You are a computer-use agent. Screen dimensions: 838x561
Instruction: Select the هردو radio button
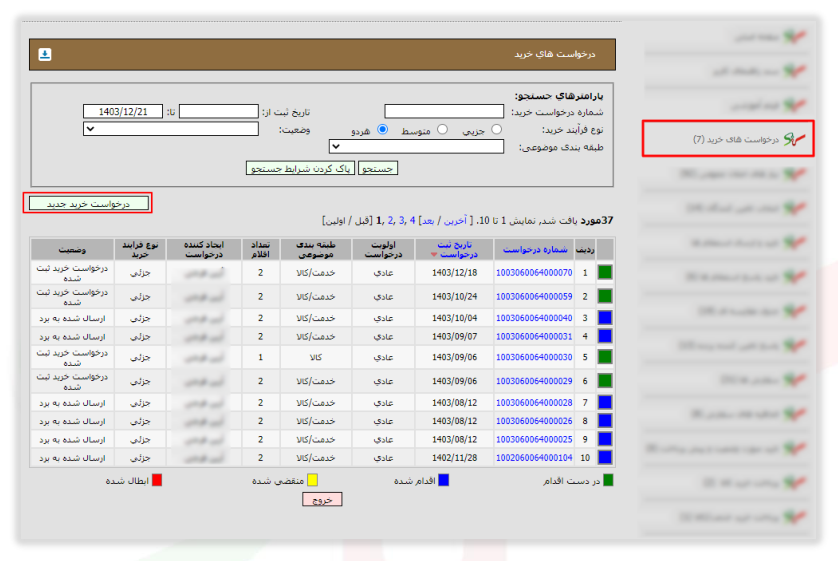(x=383, y=129)
